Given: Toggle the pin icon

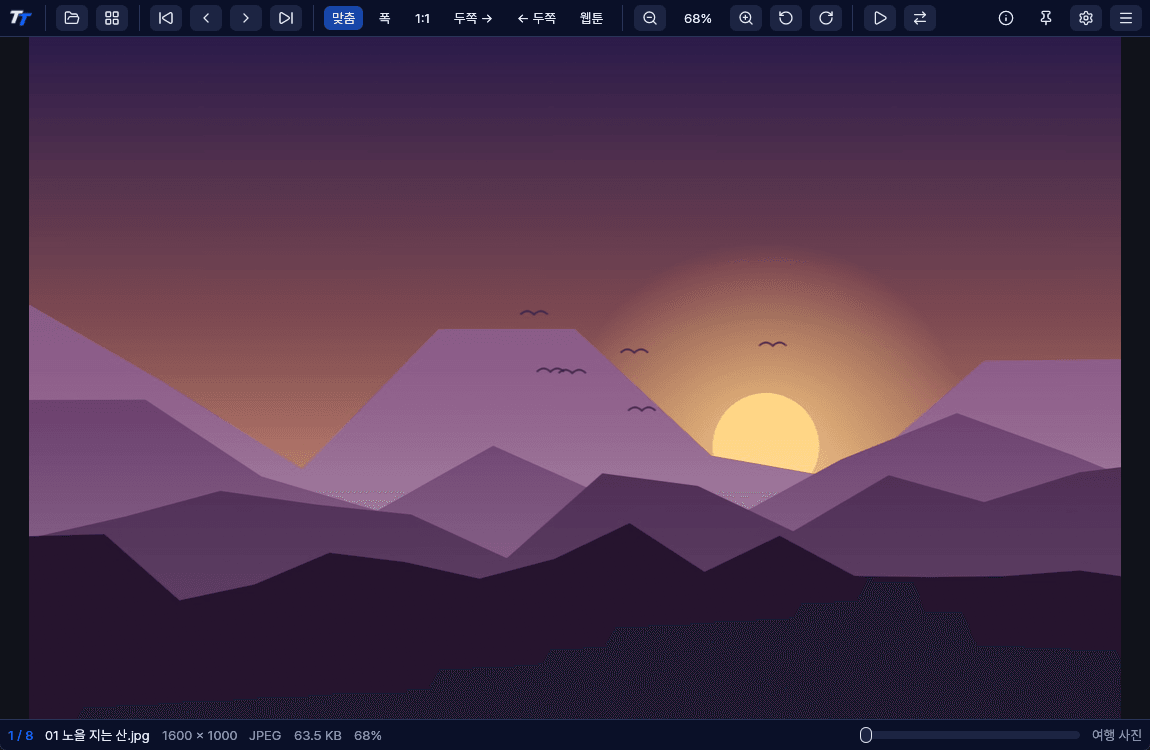Looking at the screenshot, I should pos(1046,18).
